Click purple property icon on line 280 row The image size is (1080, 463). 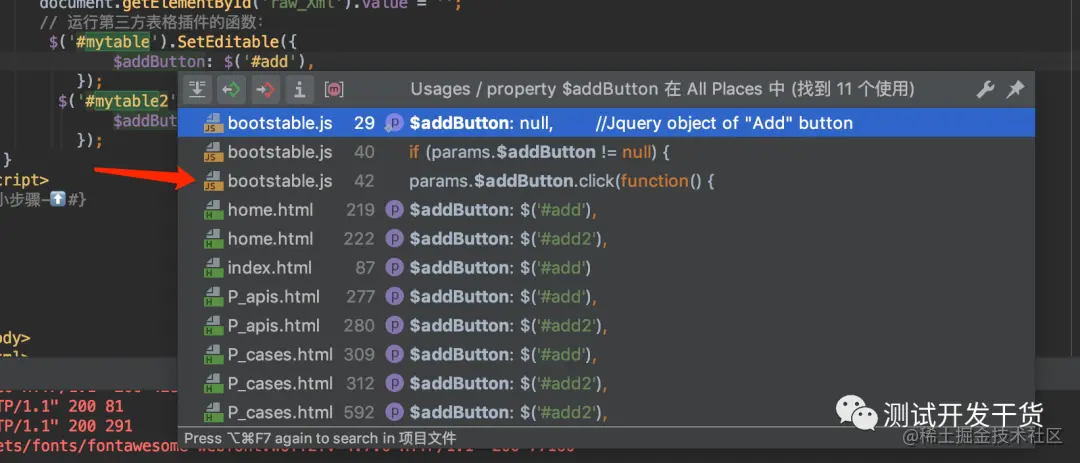[394, 326]
